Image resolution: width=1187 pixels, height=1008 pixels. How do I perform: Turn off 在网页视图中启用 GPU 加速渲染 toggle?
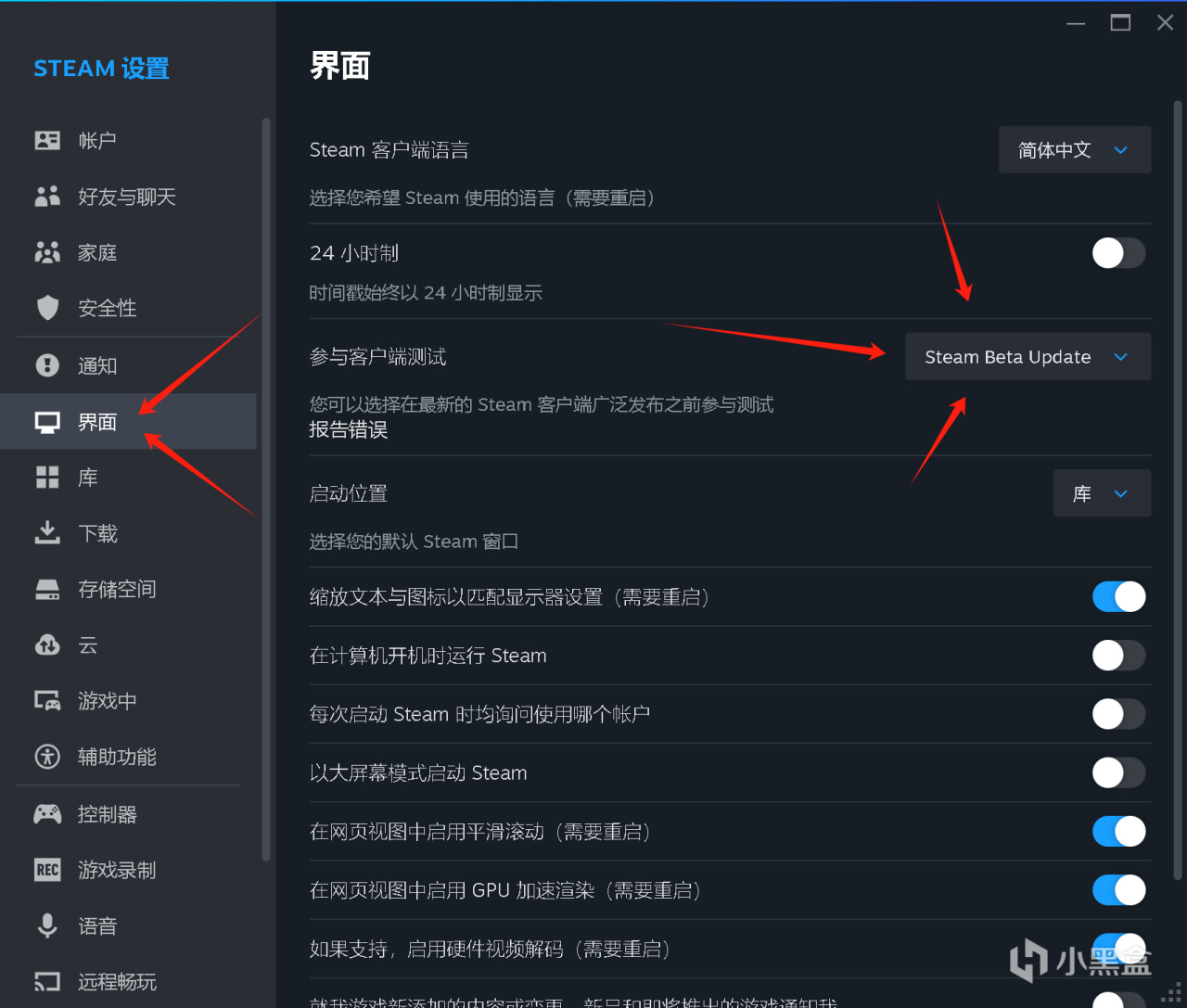point(1118,890)
